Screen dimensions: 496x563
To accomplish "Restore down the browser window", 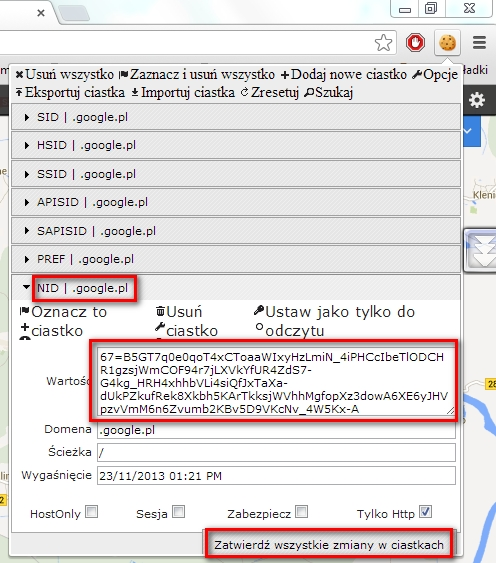I will [x=431, y=8].
